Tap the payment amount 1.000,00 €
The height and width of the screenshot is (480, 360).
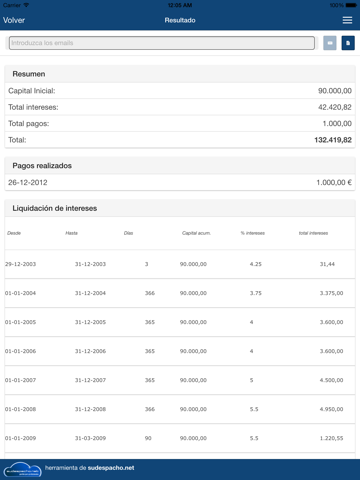pyautogui.click(x=334, y=182)
